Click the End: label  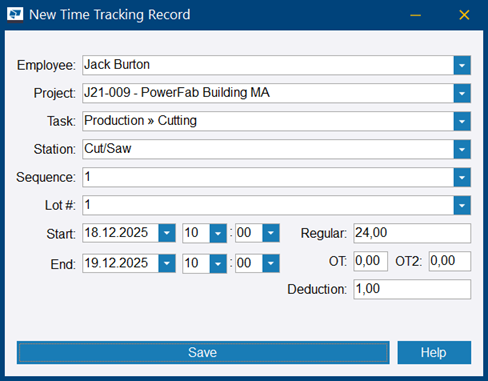click(x=63, y=265)
